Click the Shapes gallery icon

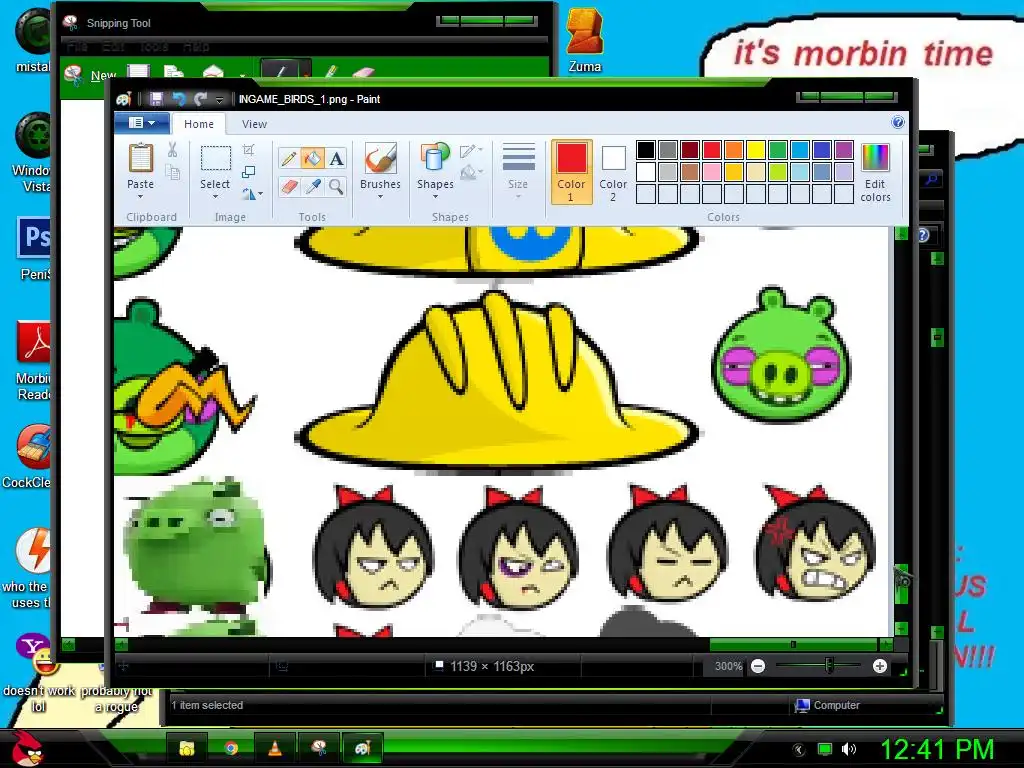[x=435, y=159]
